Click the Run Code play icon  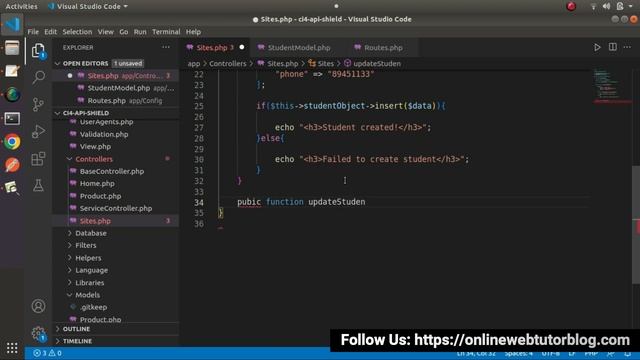(597, 47)
